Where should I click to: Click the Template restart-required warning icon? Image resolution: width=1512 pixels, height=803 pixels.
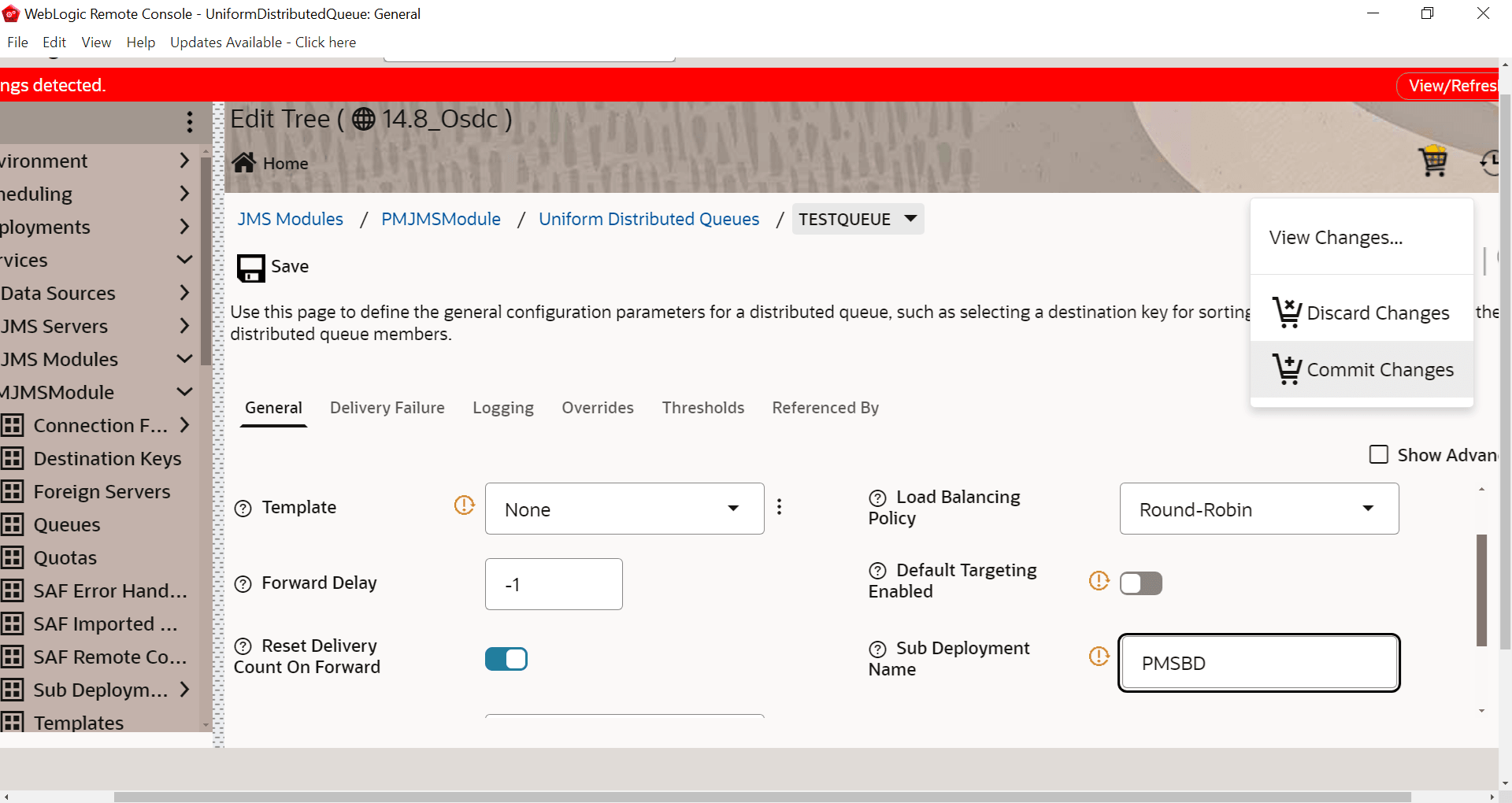[465, 505]
